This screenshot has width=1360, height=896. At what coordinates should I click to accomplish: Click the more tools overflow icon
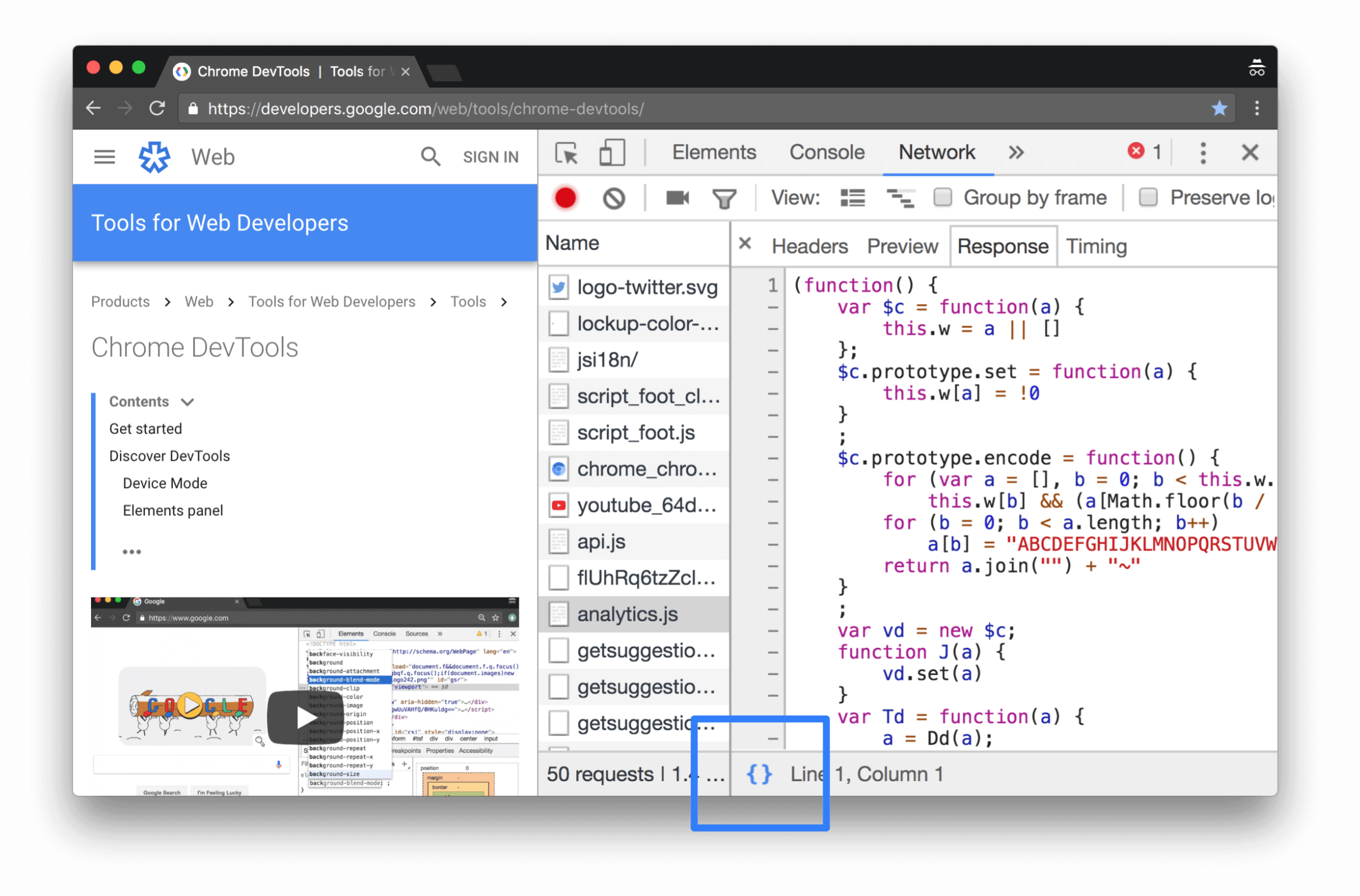point(1015,154)
